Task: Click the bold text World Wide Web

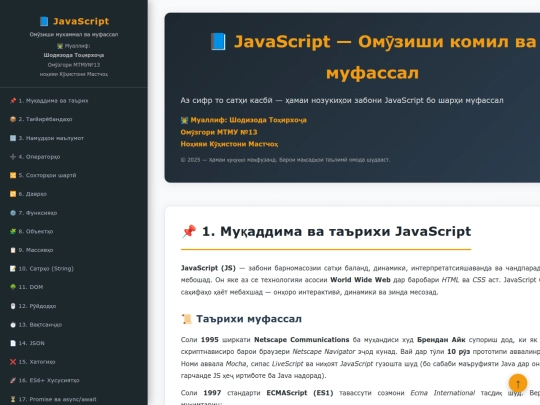Action: pos(360,280)
